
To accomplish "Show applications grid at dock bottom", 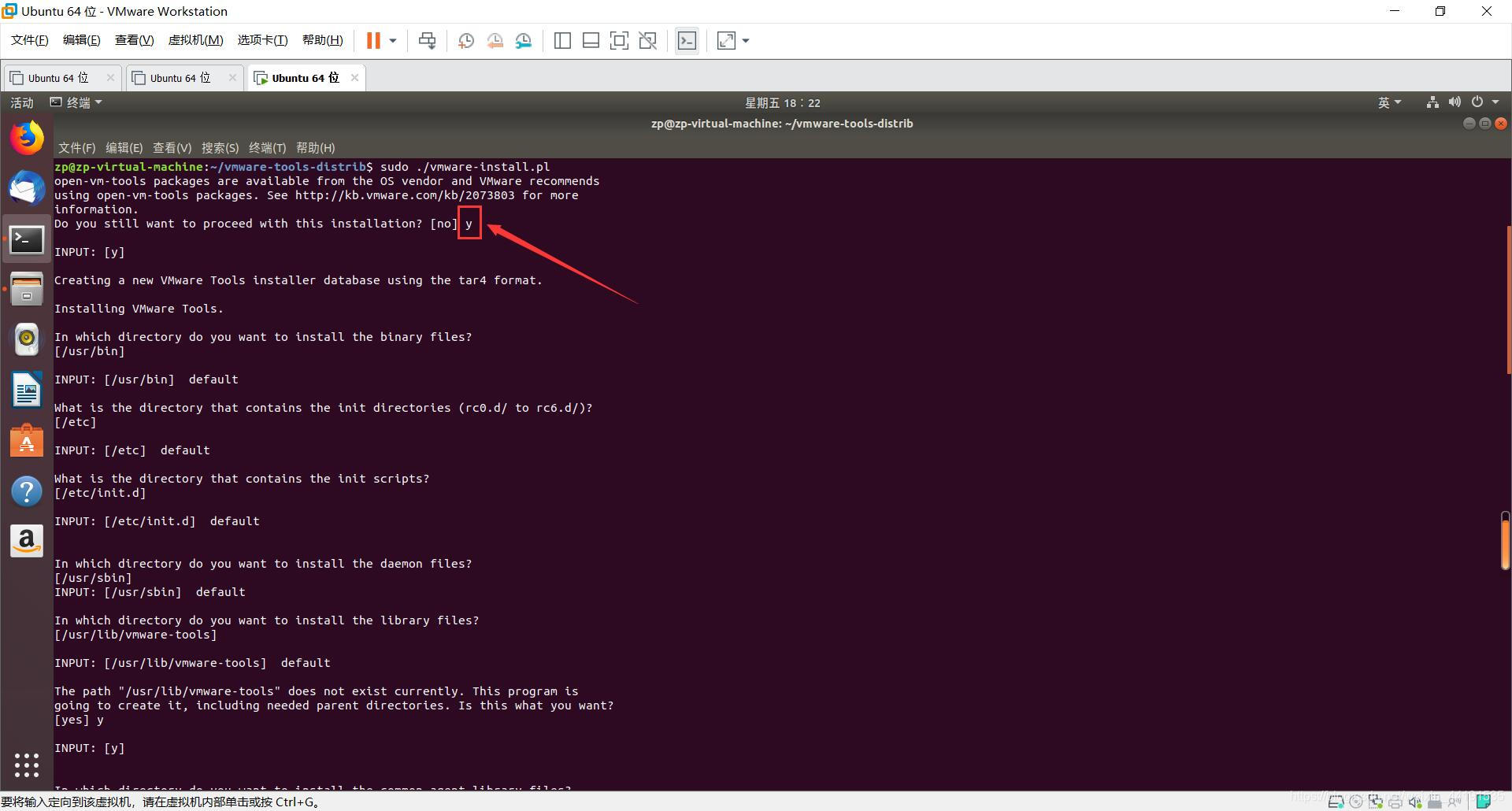I will 27,765.
